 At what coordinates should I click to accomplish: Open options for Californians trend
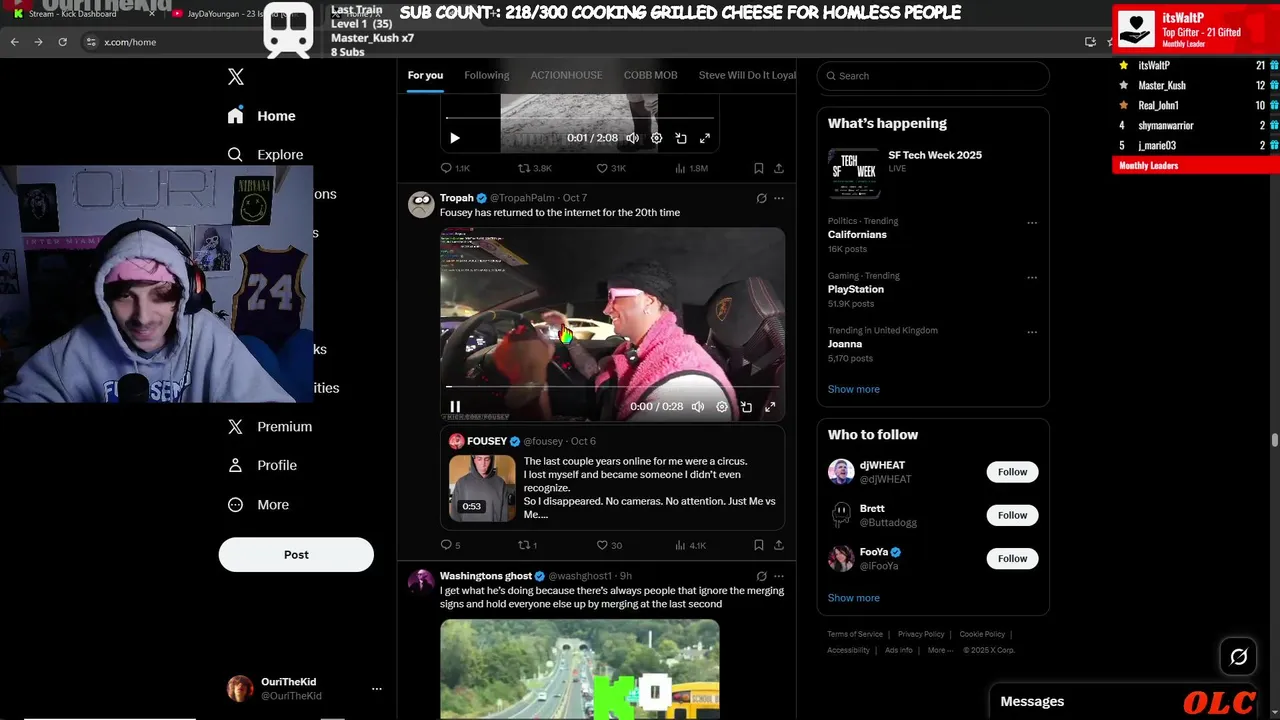(x=1032, y=223)
